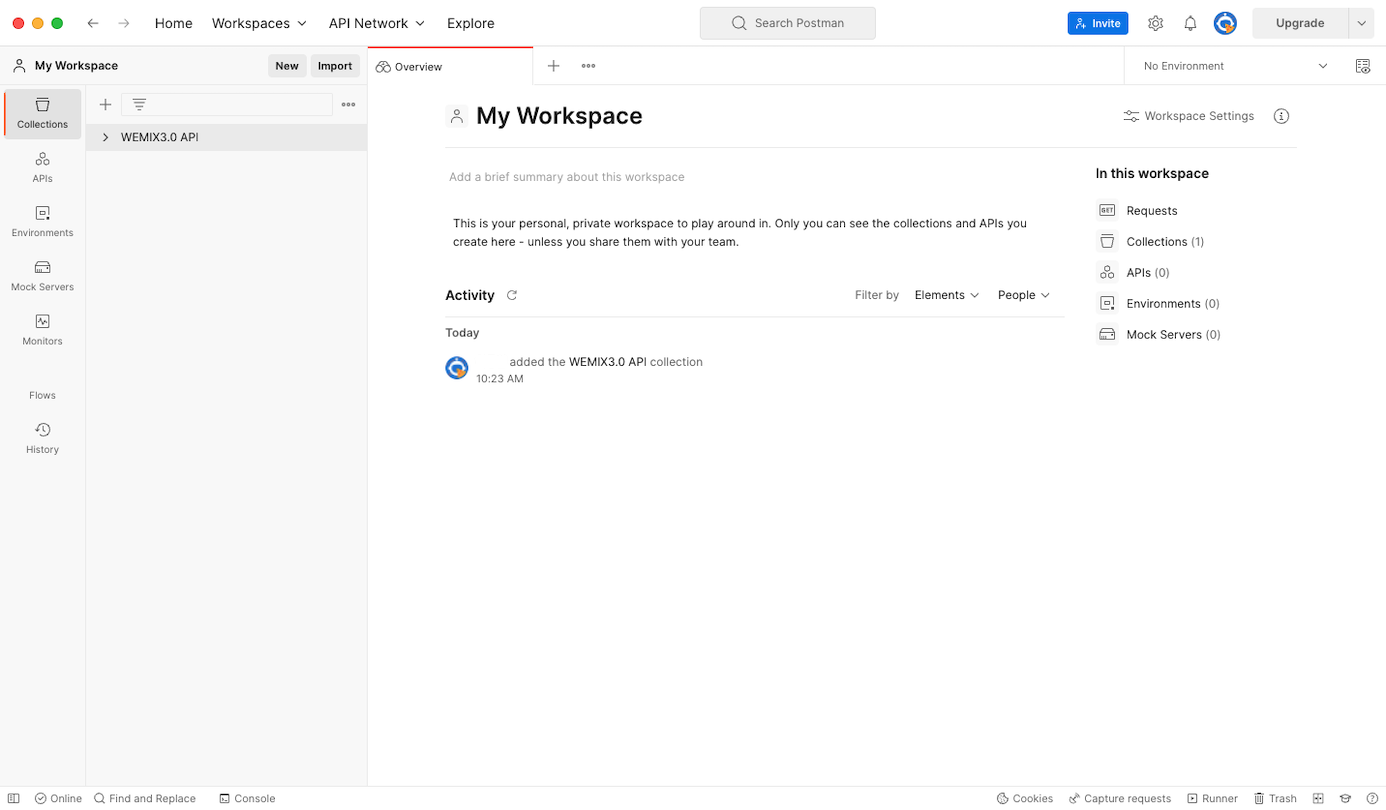
Task: Click the Import button
Action: [334, 66]
